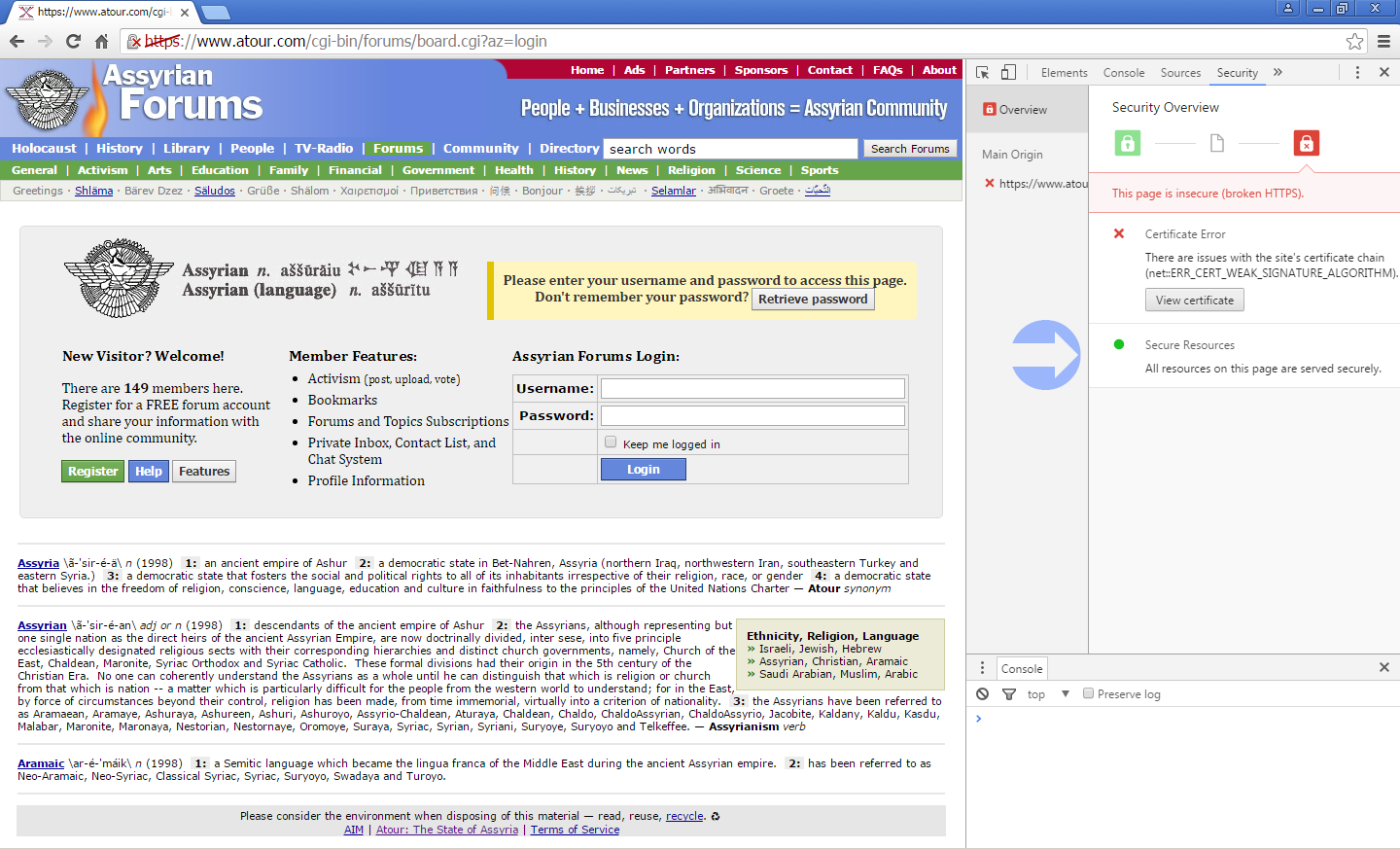Image resolution: width=1400 pixels, height=849 pixels.
Task: Click the Chrome user profile icon
Action: (x=1288, y=8)
